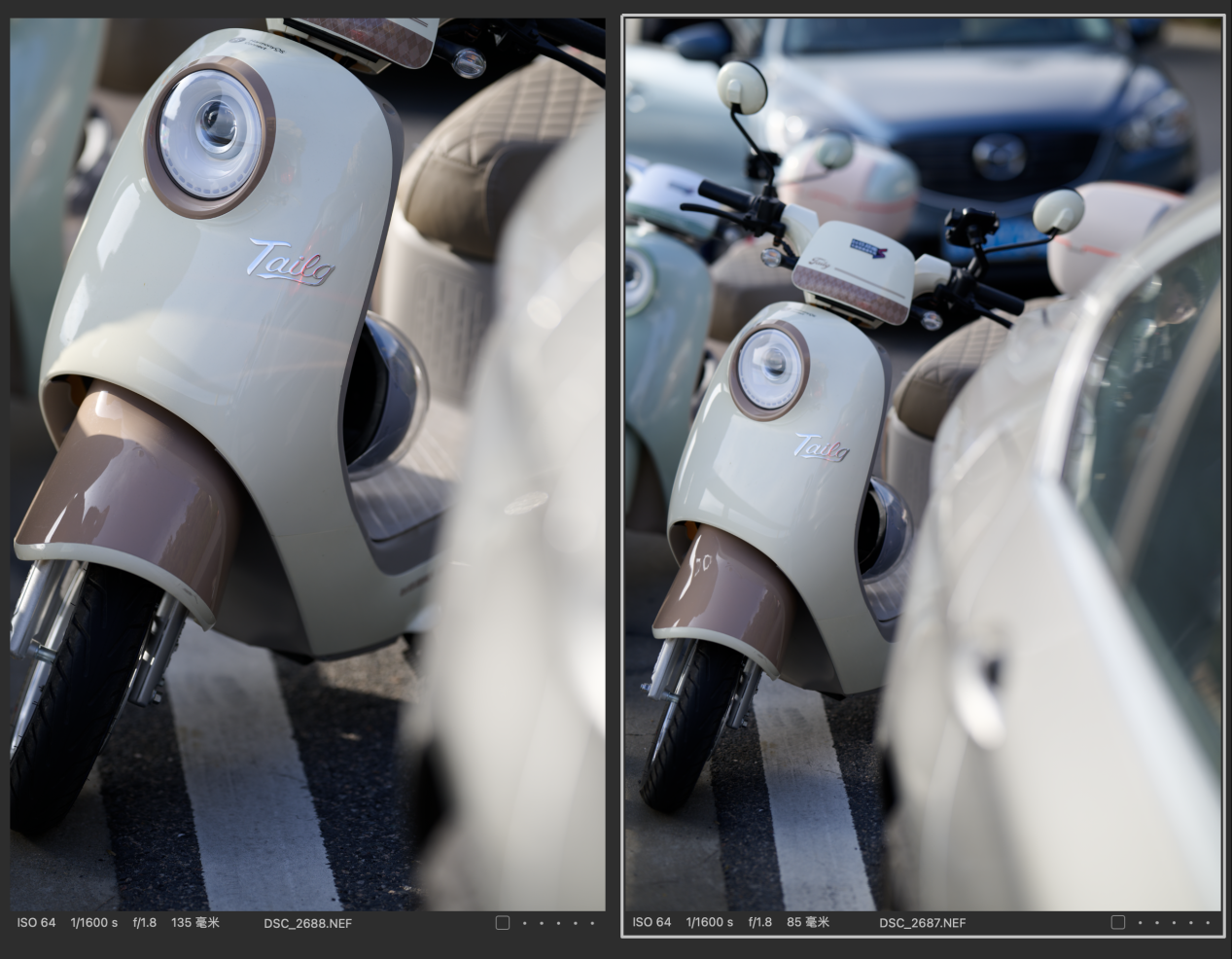1232x959 pixels.
Task: Set two-star rating on DSC_2688.NEF
Action: 542,923
